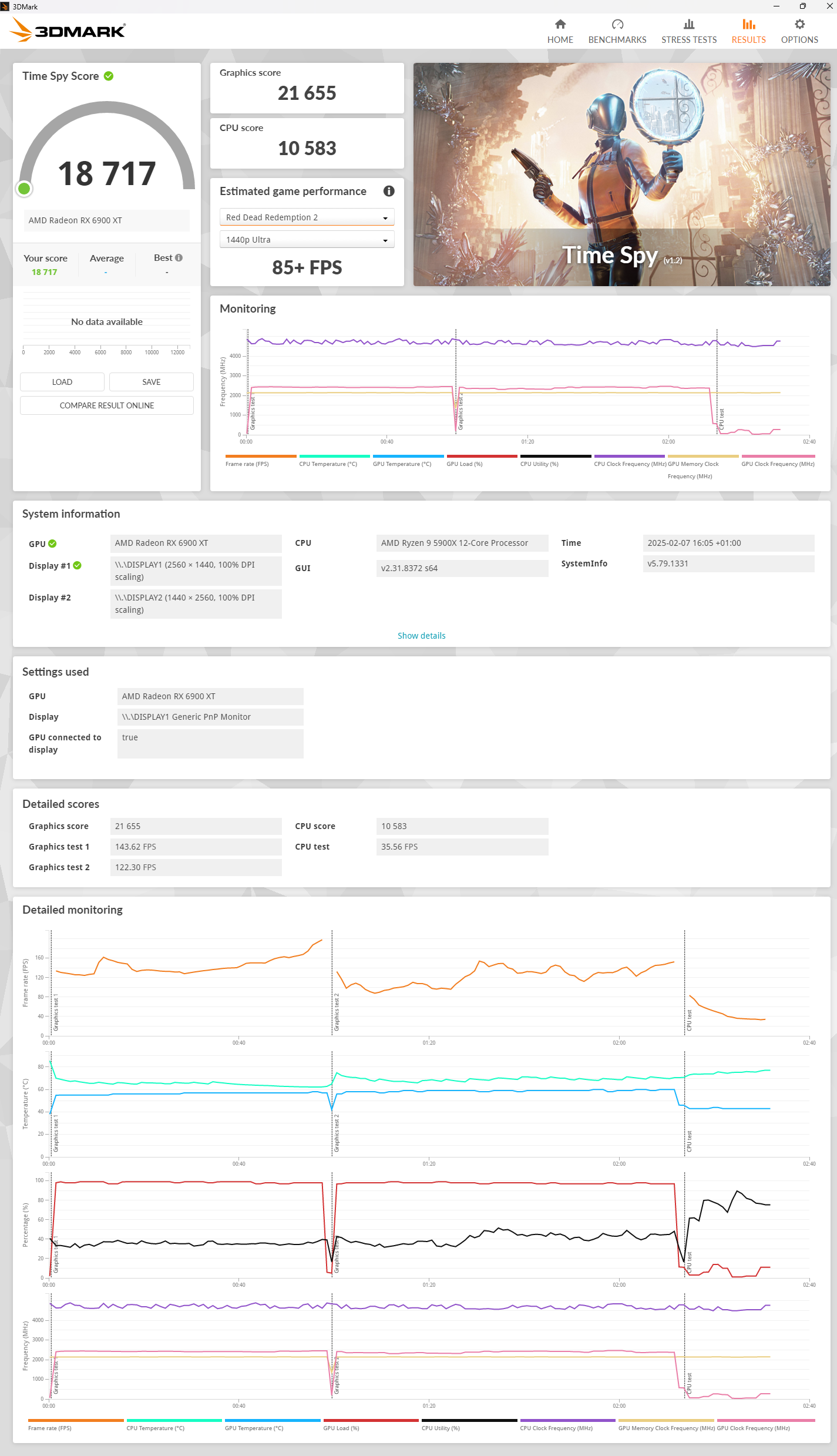Click the CPU score 10 583 card
Screen dimensions: 837x1456
coord(307,143)
